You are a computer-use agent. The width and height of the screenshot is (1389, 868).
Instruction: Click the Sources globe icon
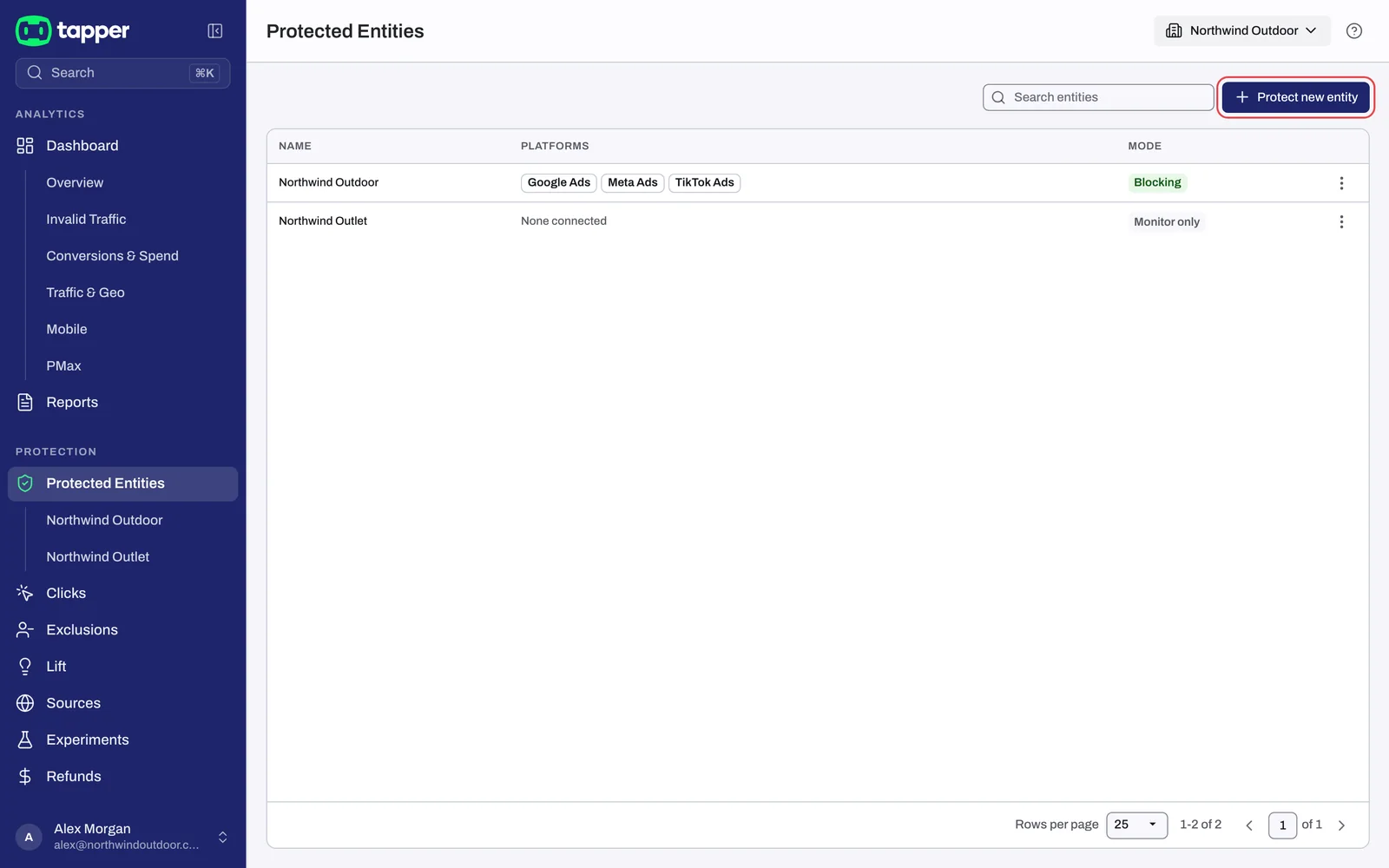pos(25,703)
